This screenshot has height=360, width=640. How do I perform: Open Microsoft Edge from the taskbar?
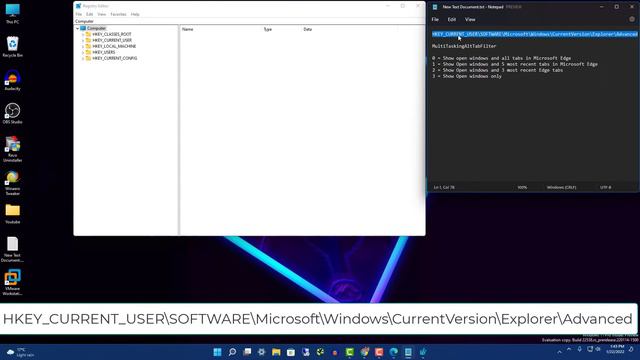coord(393,352)
